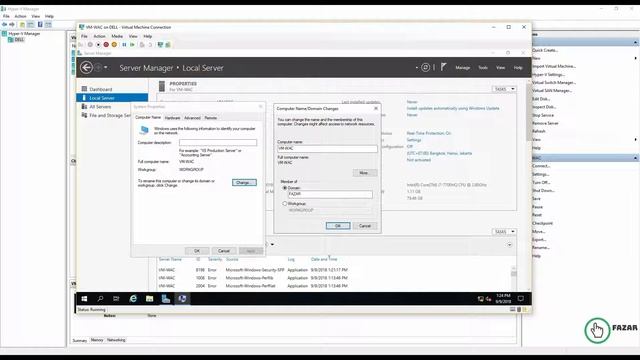Open the Action Center icon on guest taskbar

tap(520, 299)
